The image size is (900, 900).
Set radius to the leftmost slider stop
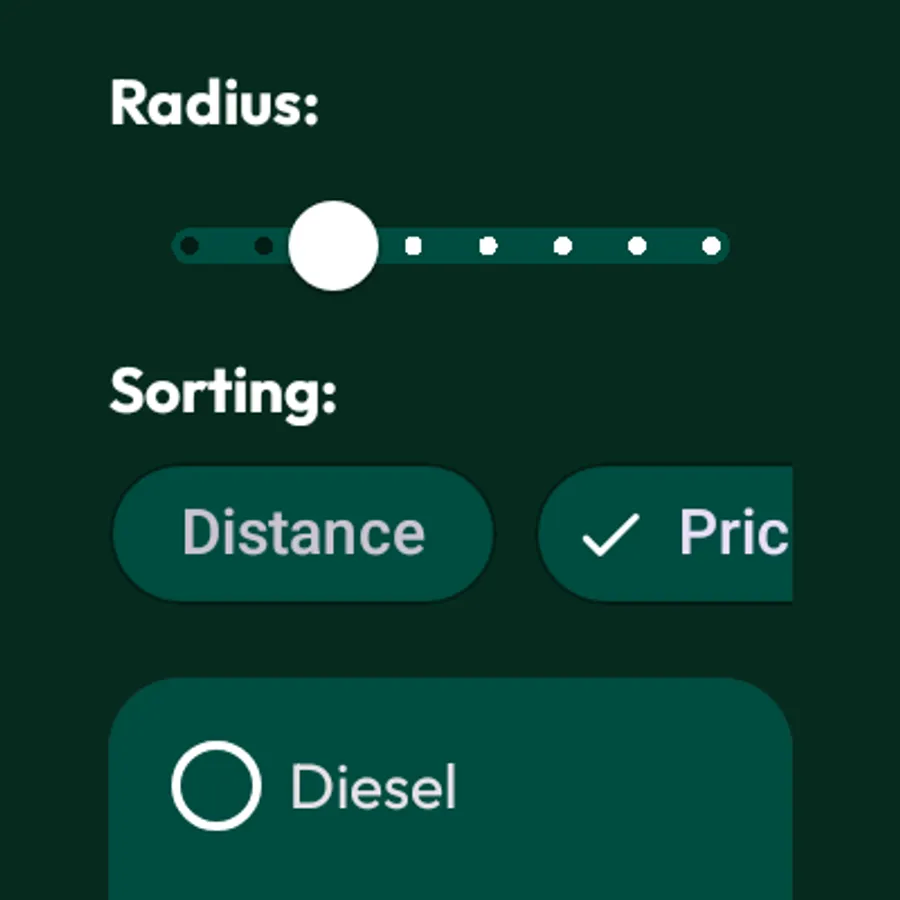click(189, 246)
